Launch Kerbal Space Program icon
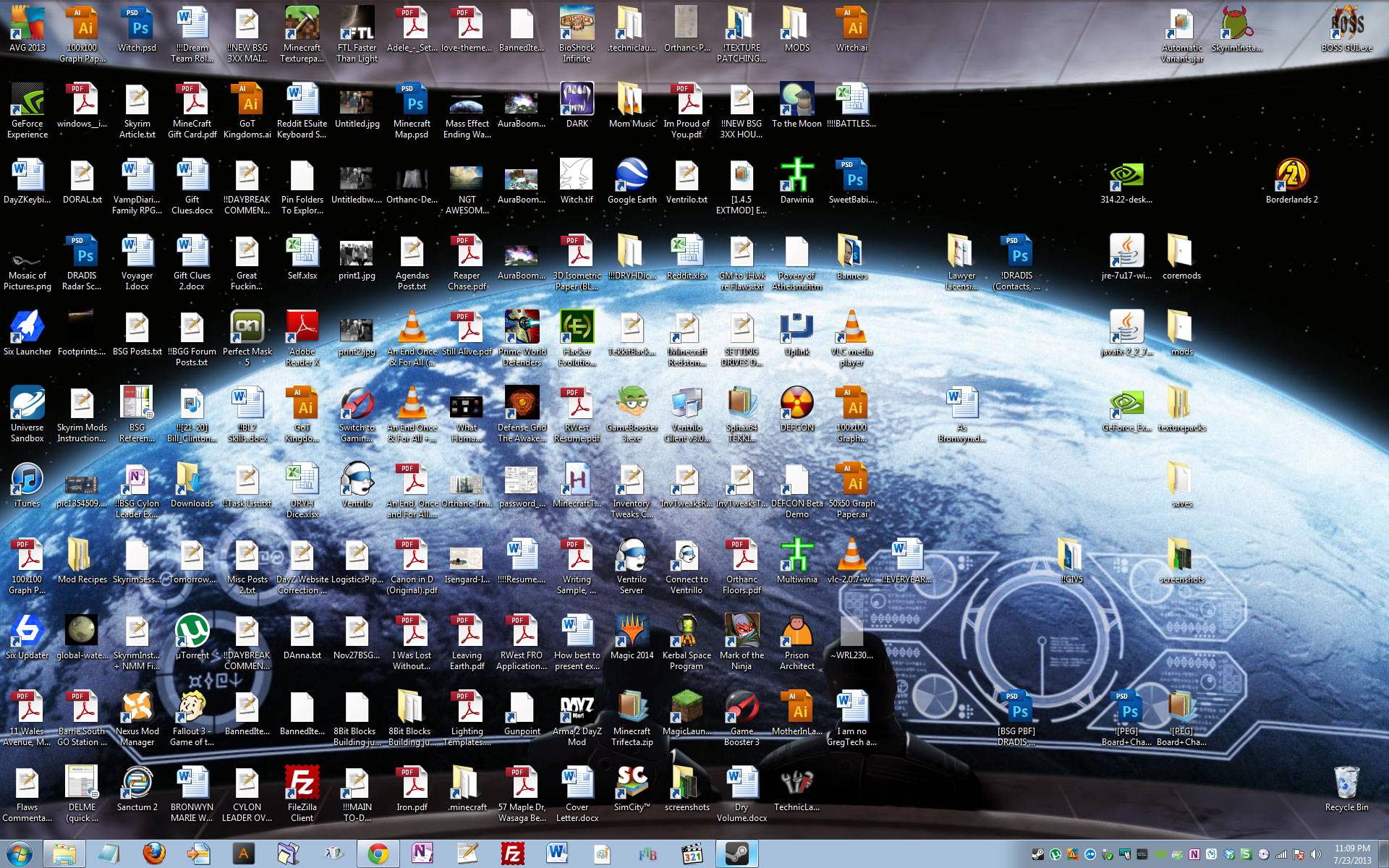The width and height of the screenshot is (1389, 868). coord(687,642)
